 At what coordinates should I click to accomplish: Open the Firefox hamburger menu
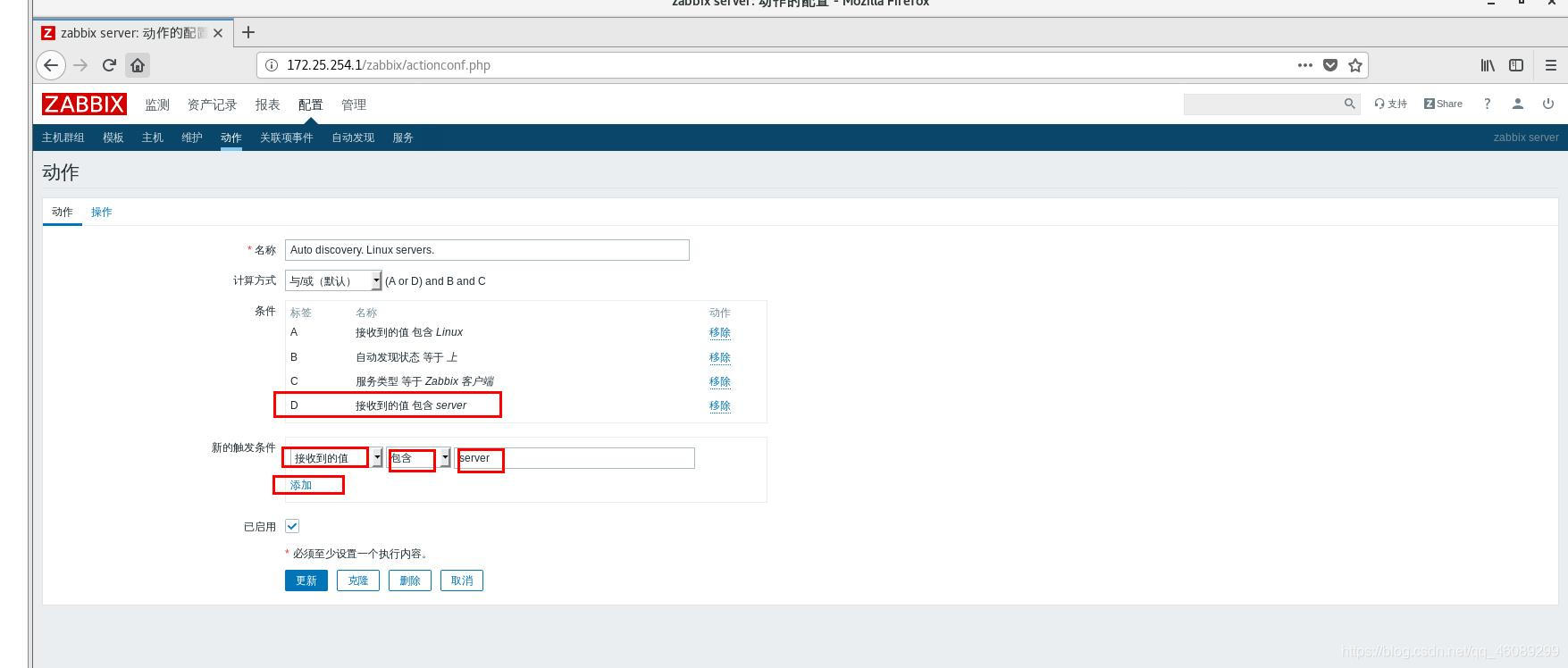(x=1551, y=65)
